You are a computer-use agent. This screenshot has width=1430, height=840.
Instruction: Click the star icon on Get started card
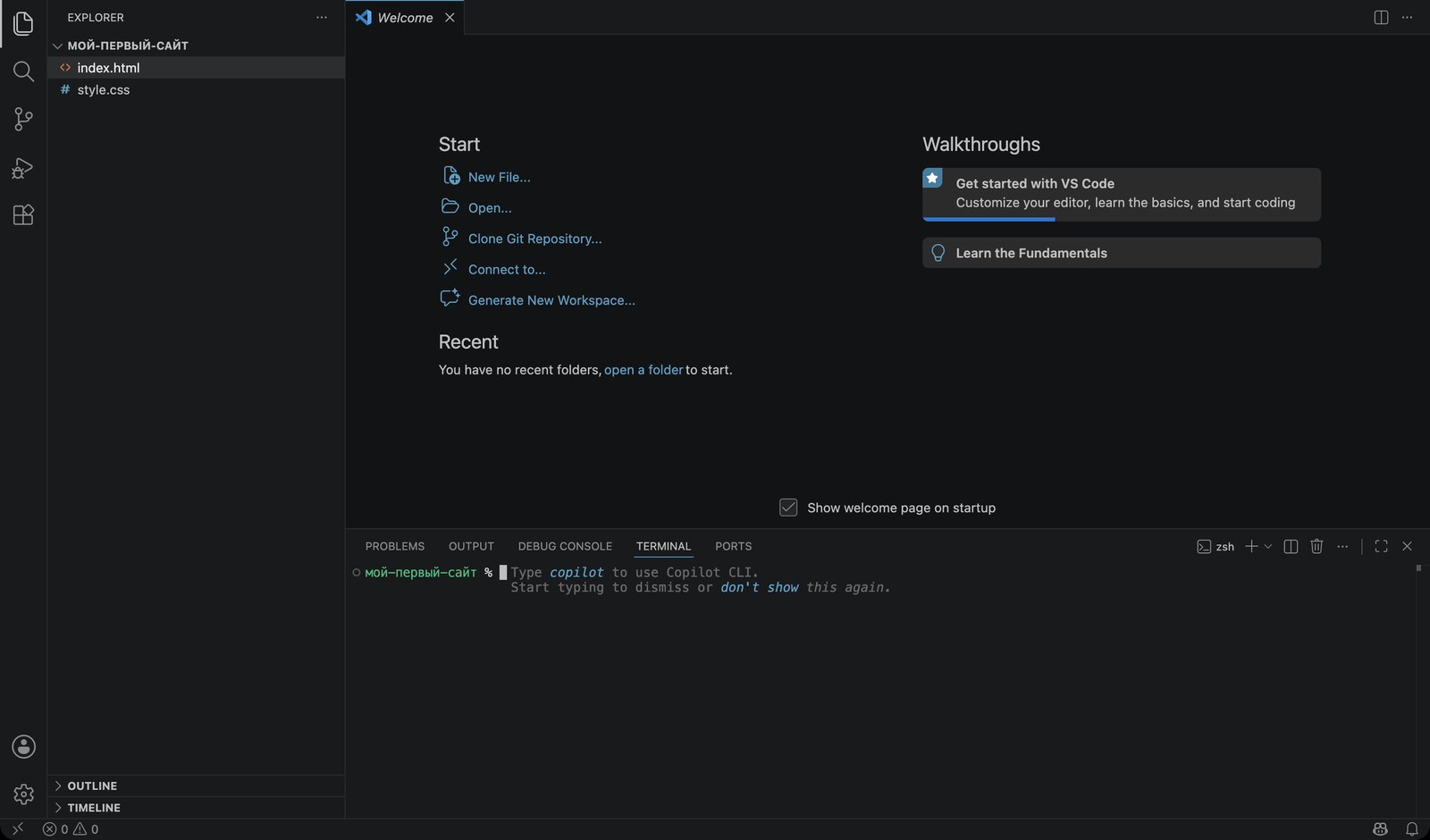pyautogui.click(x=932, y=178)
